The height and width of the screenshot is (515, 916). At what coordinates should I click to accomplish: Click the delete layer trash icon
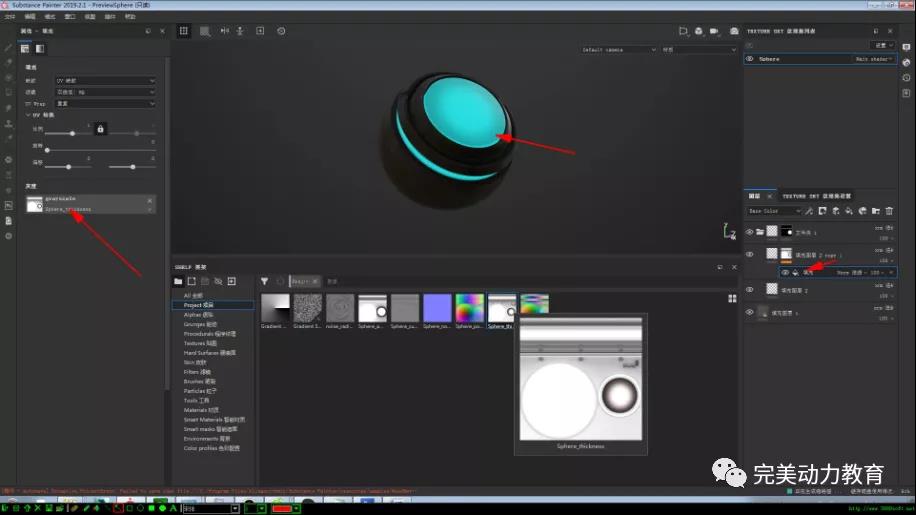pos(889,211)
